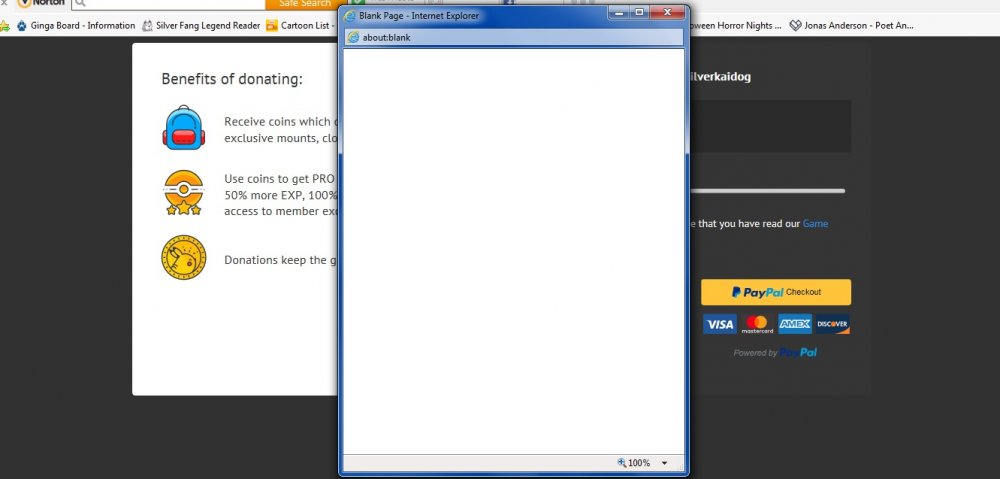Click the Norton search input field
The image size is (1000, 479).
[170, 4]
